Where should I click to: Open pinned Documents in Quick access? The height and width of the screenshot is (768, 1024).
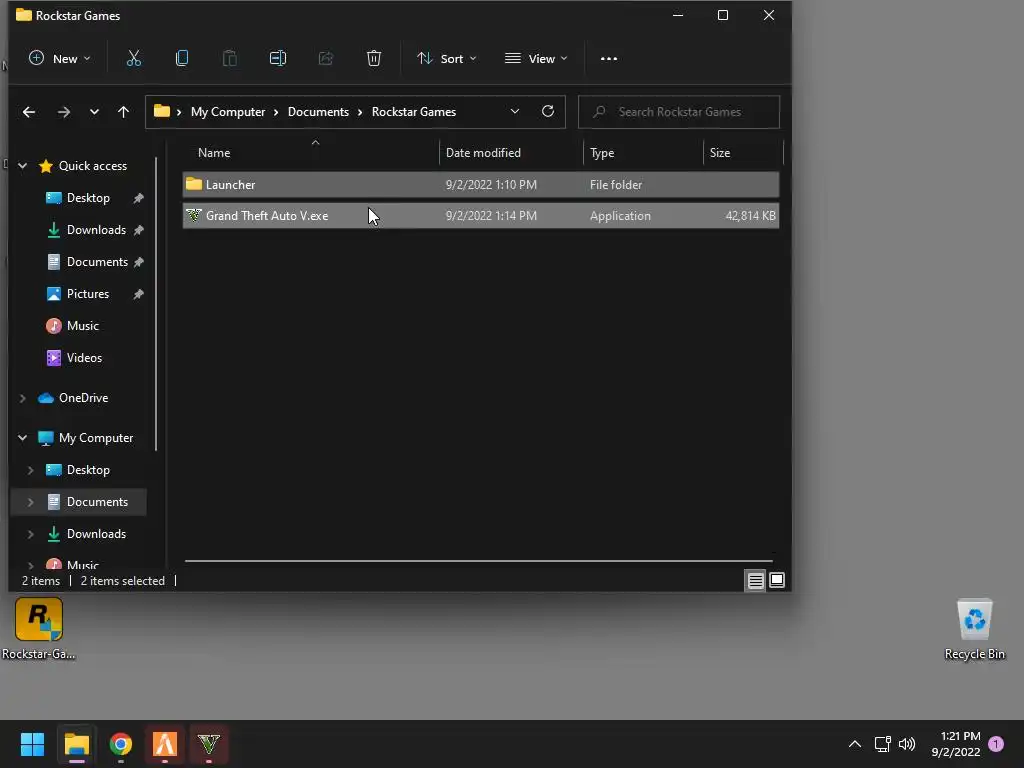coord(97,262)
